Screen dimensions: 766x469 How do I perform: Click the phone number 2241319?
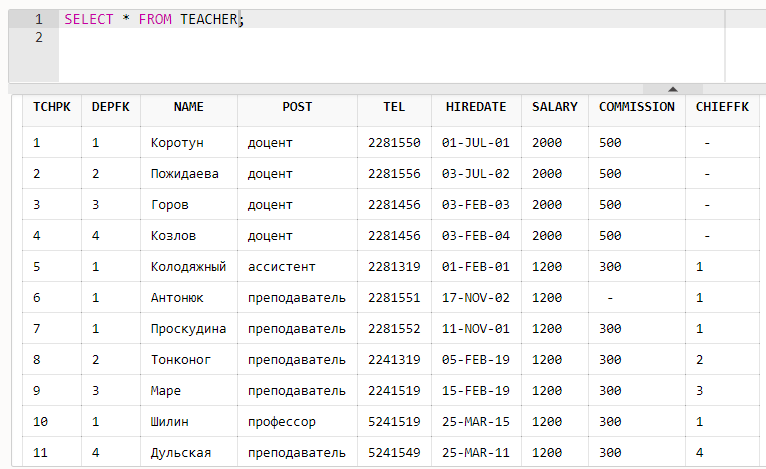pyautogui.click(x=394, y=360)
